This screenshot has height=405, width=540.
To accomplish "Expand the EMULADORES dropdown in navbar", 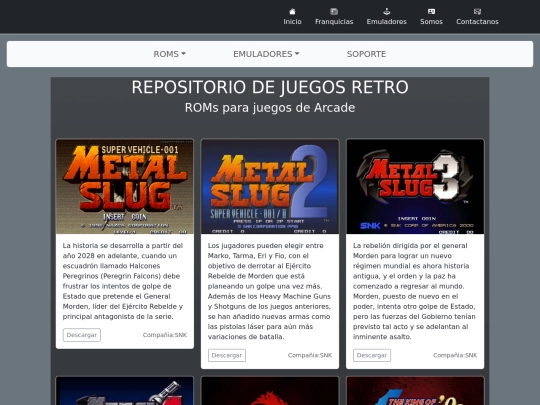I will pos(266,54).
